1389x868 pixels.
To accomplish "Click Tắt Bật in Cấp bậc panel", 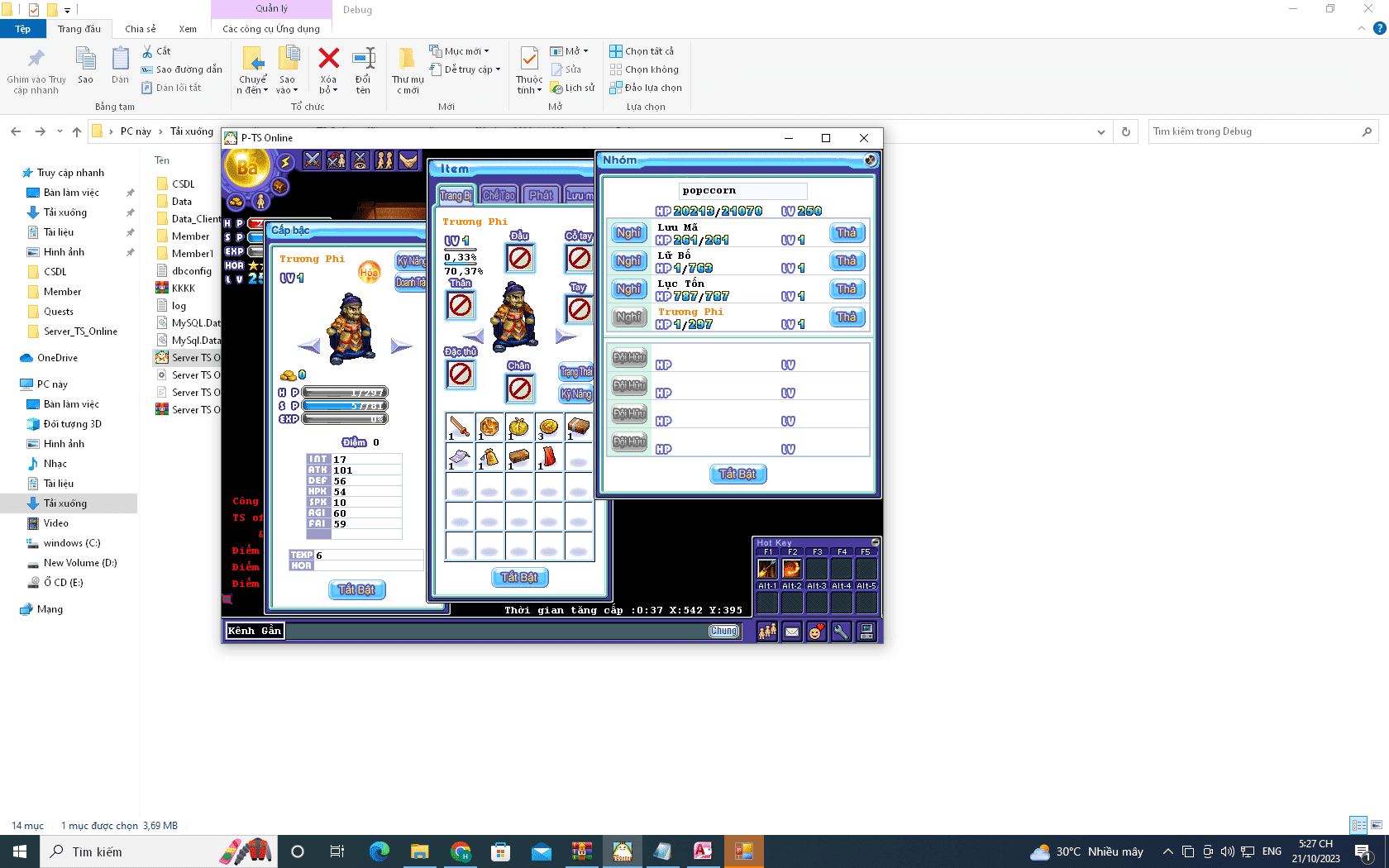I will 357,589.
